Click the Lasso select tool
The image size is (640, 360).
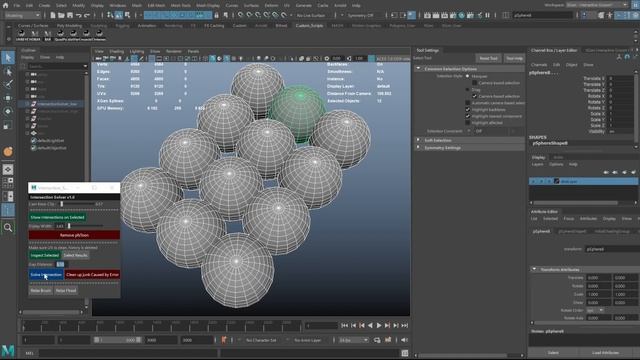[x=8, y=71]
